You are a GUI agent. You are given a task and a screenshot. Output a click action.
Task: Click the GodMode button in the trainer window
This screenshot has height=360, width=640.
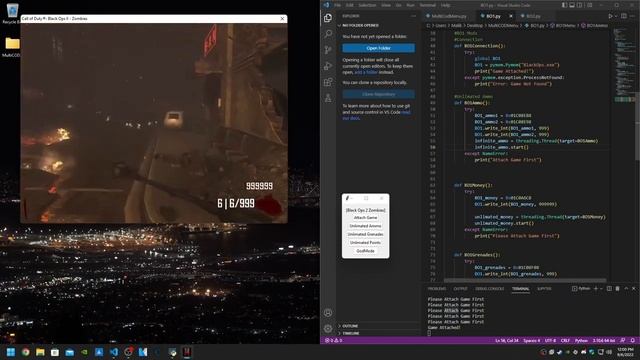pos(365,251)
